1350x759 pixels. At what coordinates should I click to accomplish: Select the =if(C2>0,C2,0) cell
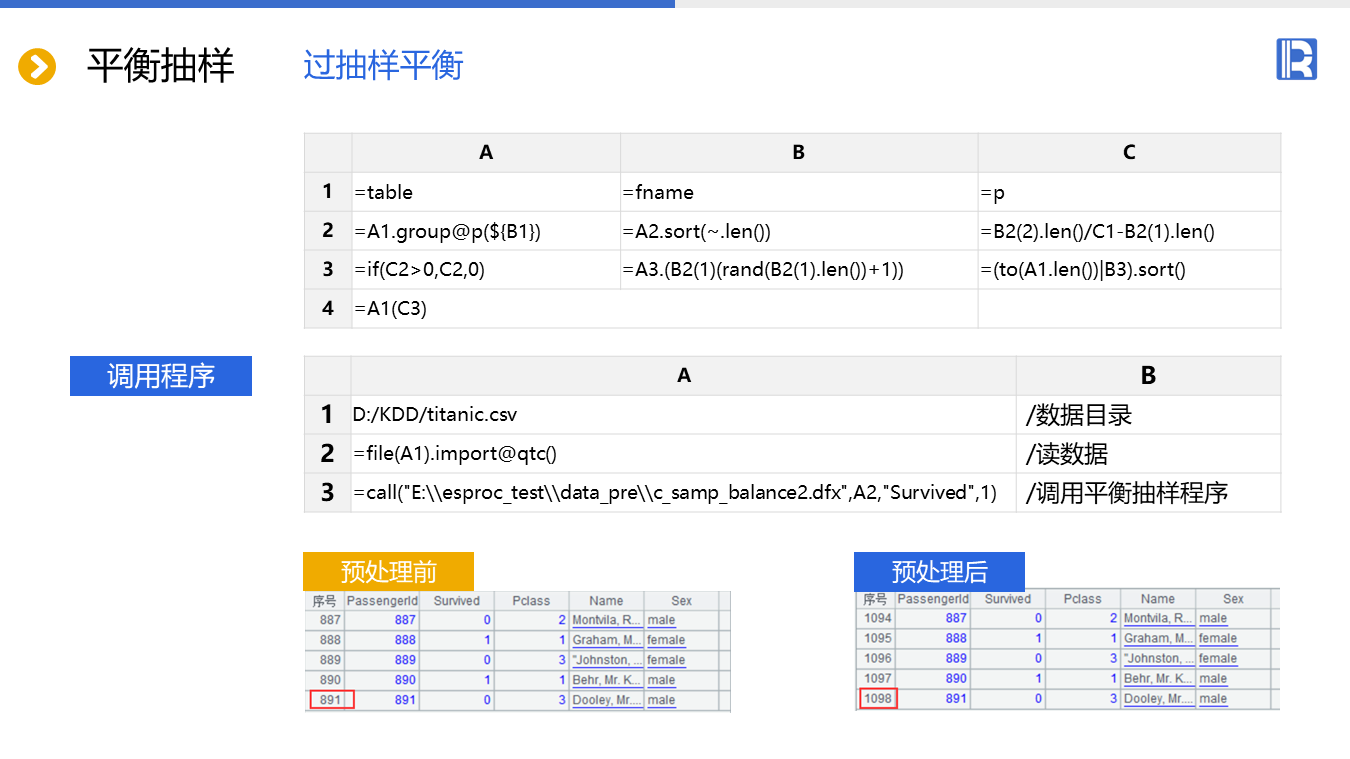pyautogui.click(x=486, y=270)
